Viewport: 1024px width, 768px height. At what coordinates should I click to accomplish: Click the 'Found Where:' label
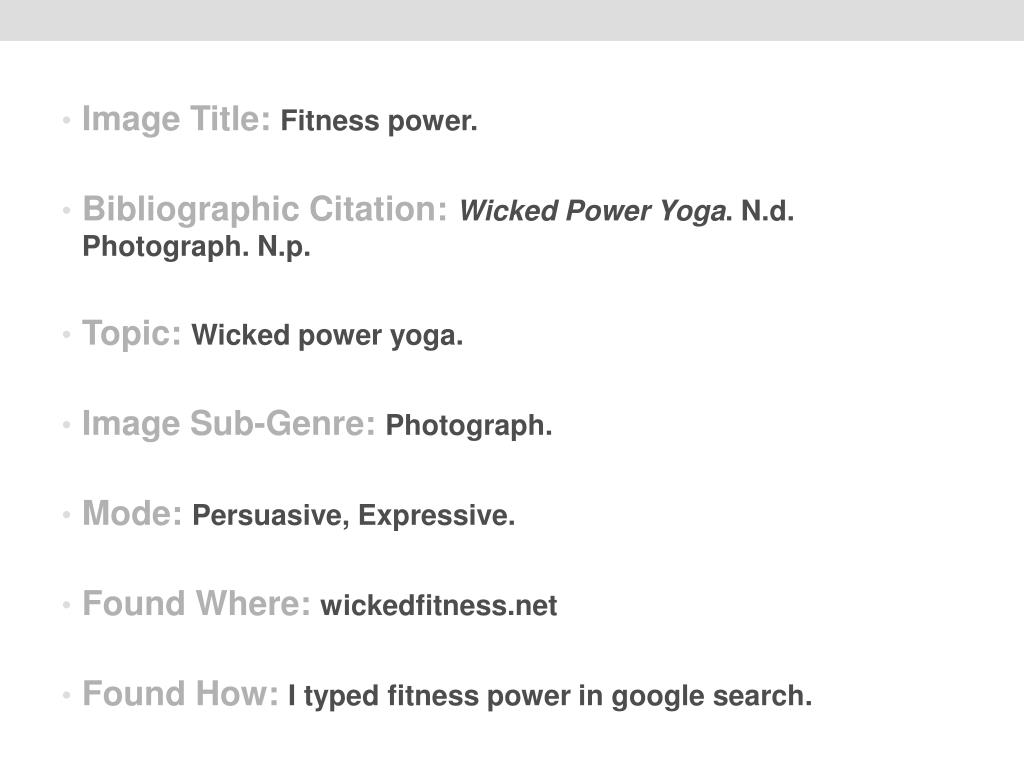click(x=196, y=603)
